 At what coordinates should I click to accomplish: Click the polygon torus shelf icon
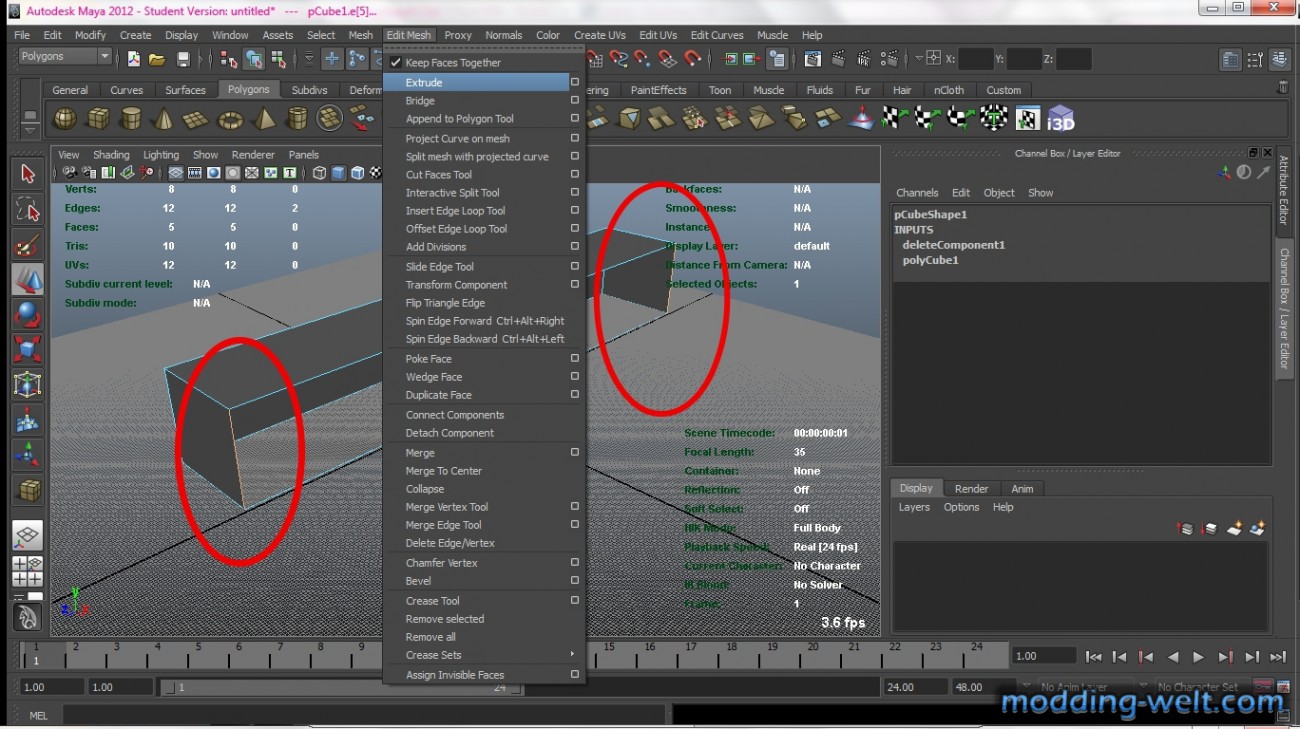(231, 120)
